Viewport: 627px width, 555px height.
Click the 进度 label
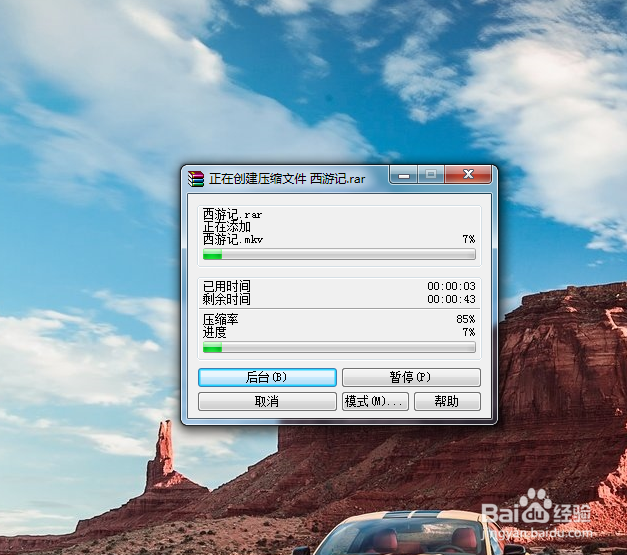215,332
